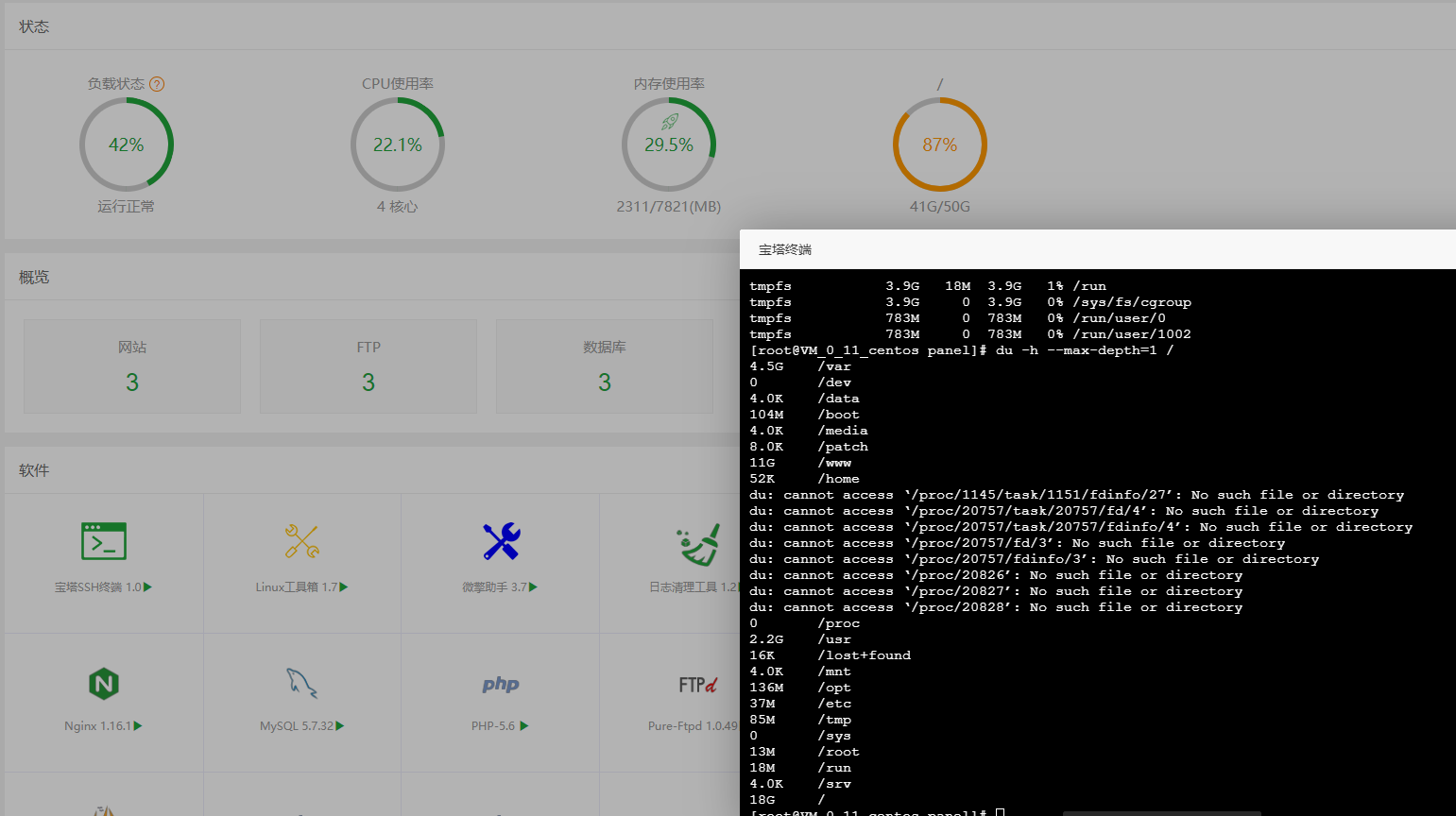This screenshot has height=816, width=1456.
Task: Click the du -h --max-depth=1 command line
Action: coord(962,350)
